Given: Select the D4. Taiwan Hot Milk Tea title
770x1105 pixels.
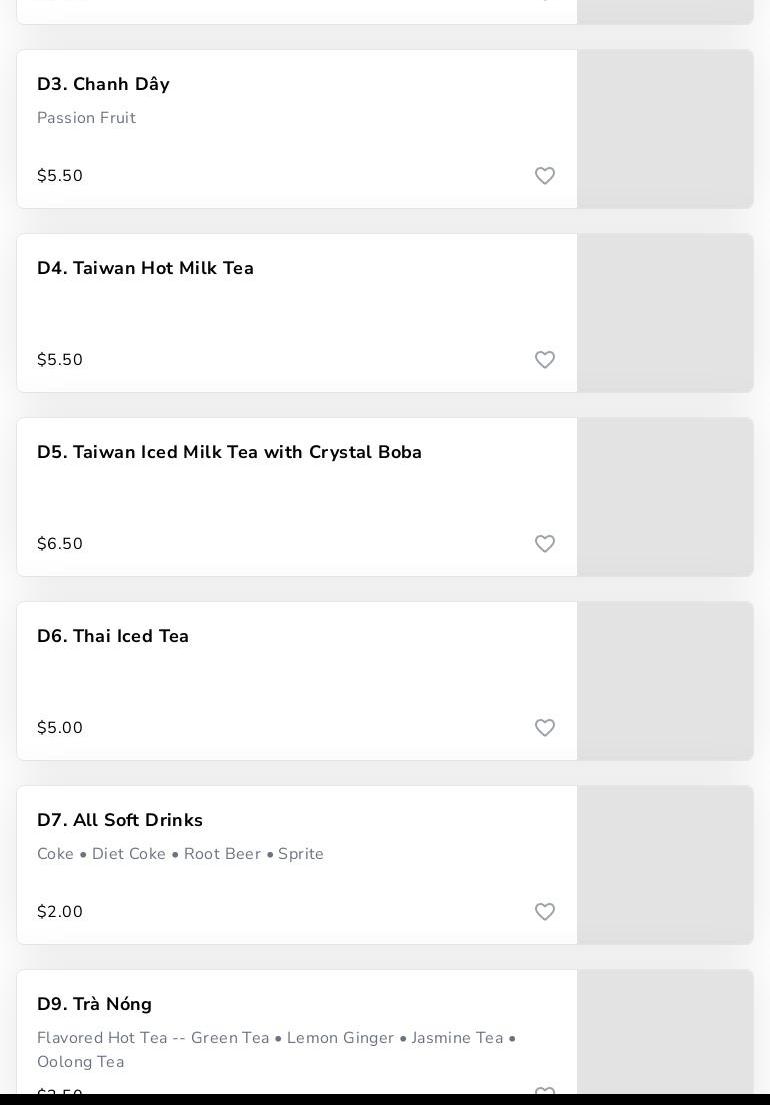Looking at the screenshot, I should pos(145,268).
